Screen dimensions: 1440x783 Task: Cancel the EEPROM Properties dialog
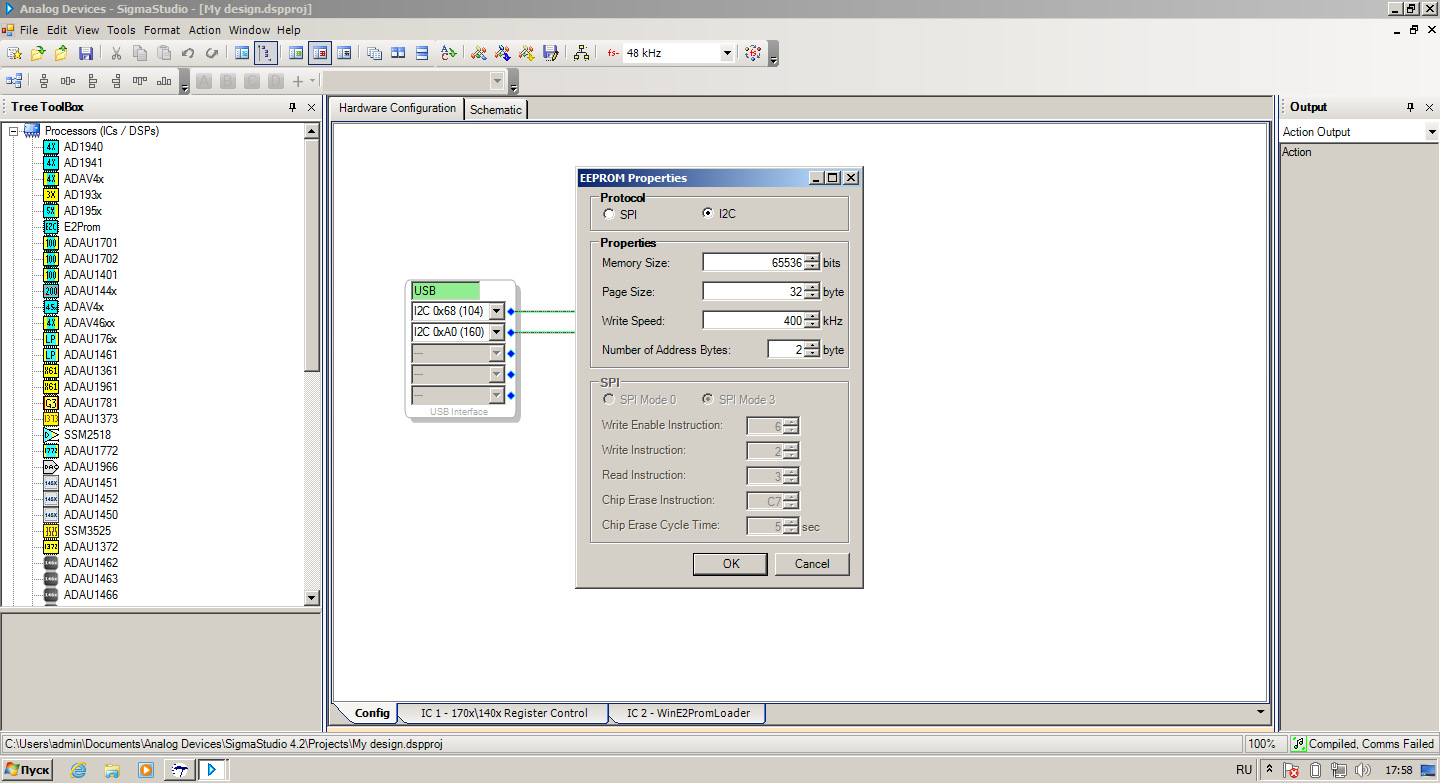point(812,564)
